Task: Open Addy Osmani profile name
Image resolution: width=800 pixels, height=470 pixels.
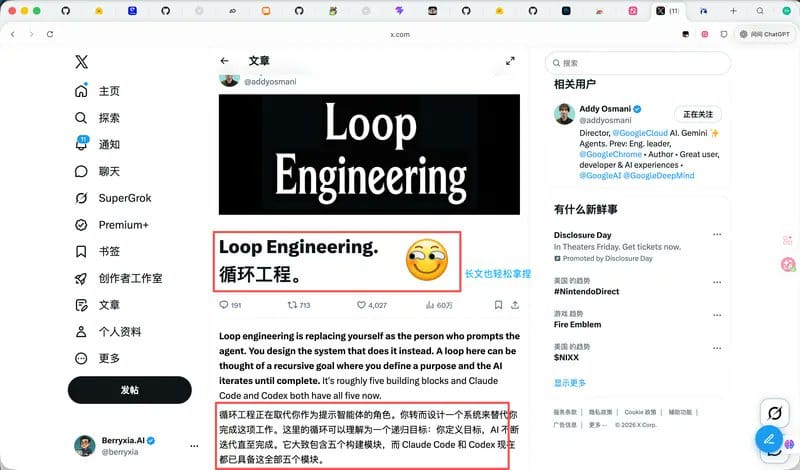Action: point(605,109)
